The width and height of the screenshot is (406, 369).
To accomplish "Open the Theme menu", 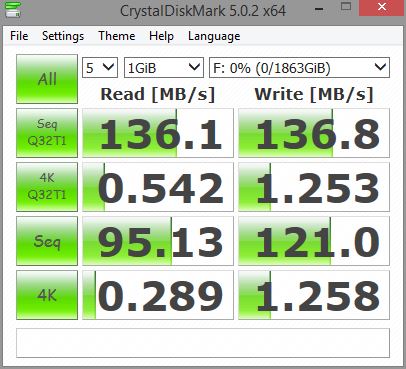I will [x=117, y=36].
